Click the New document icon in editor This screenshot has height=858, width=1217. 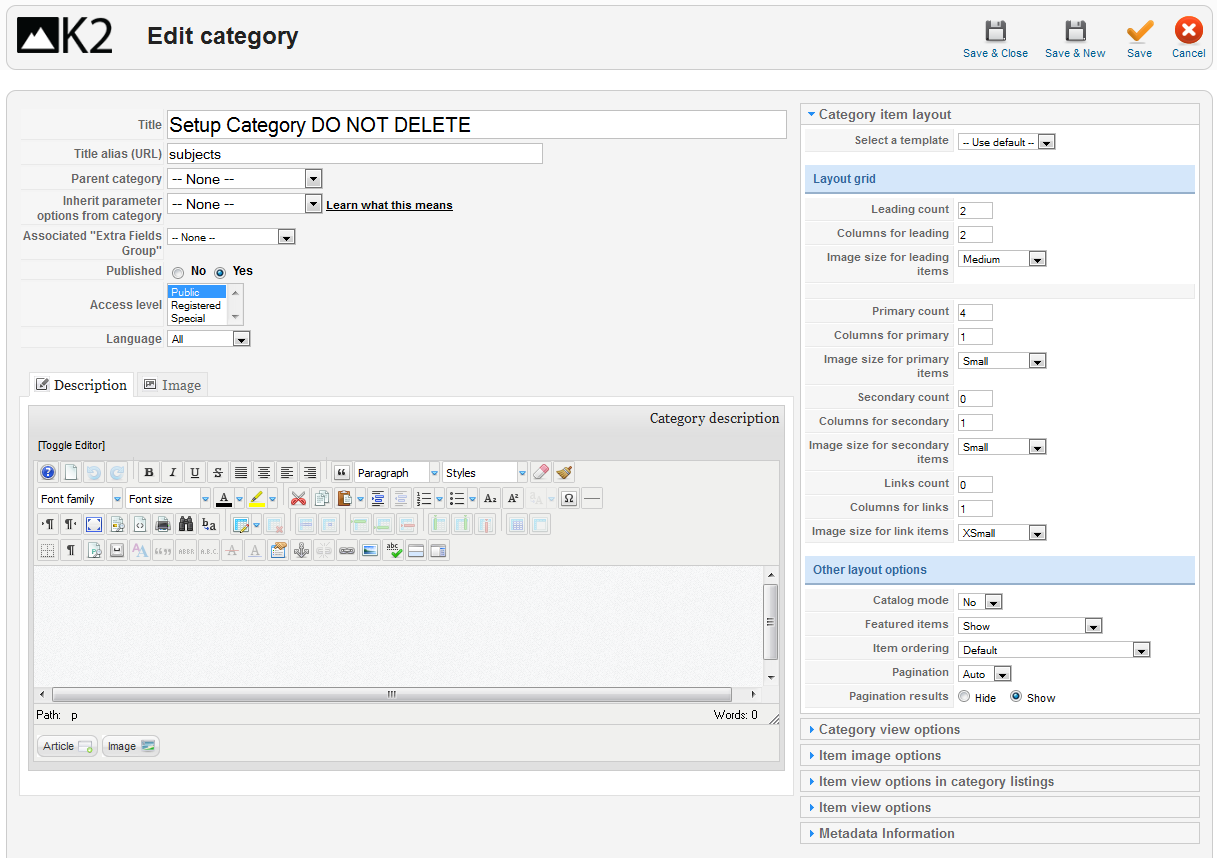tap(71, 473)
